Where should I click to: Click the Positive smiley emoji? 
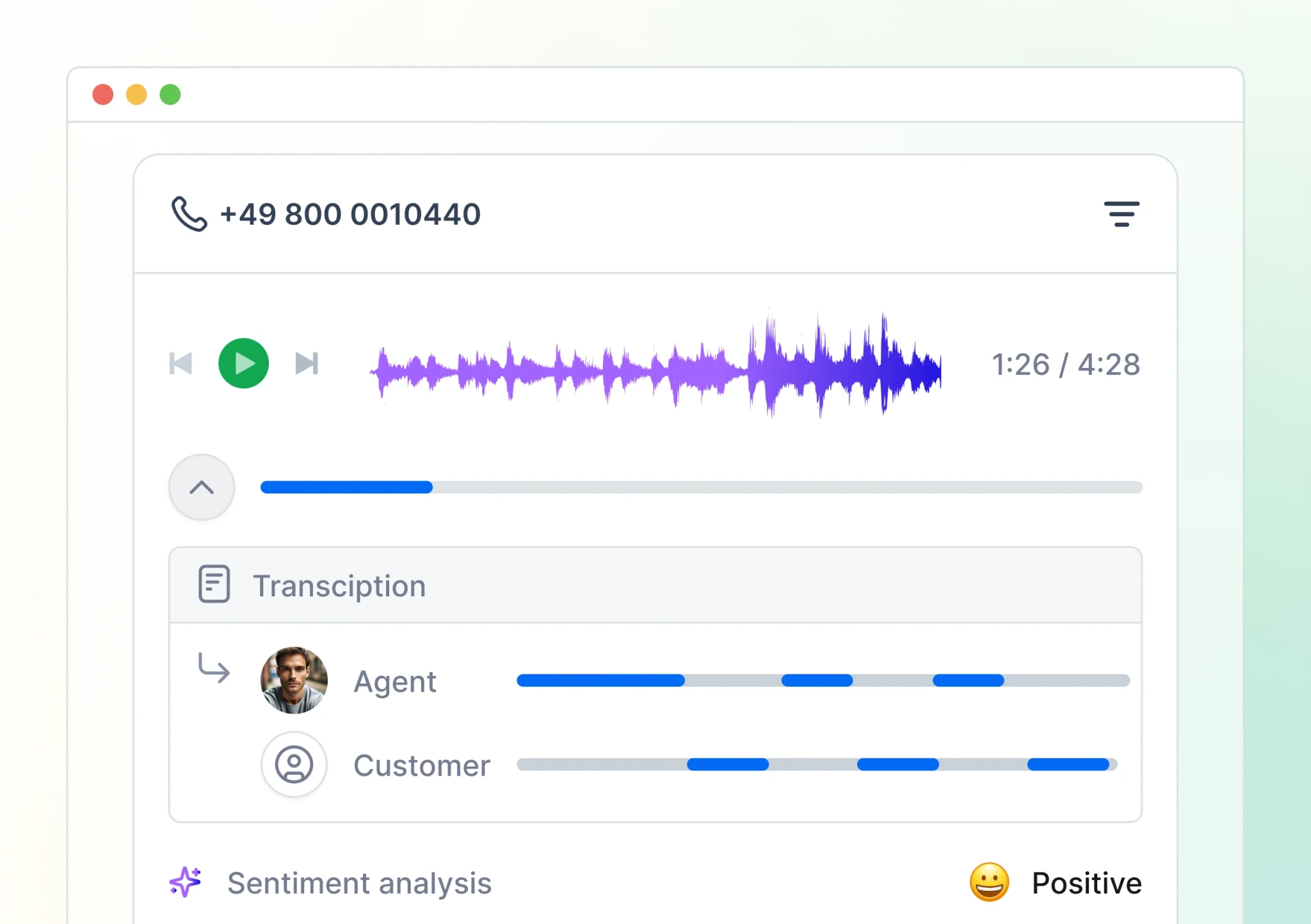point(989,882)
